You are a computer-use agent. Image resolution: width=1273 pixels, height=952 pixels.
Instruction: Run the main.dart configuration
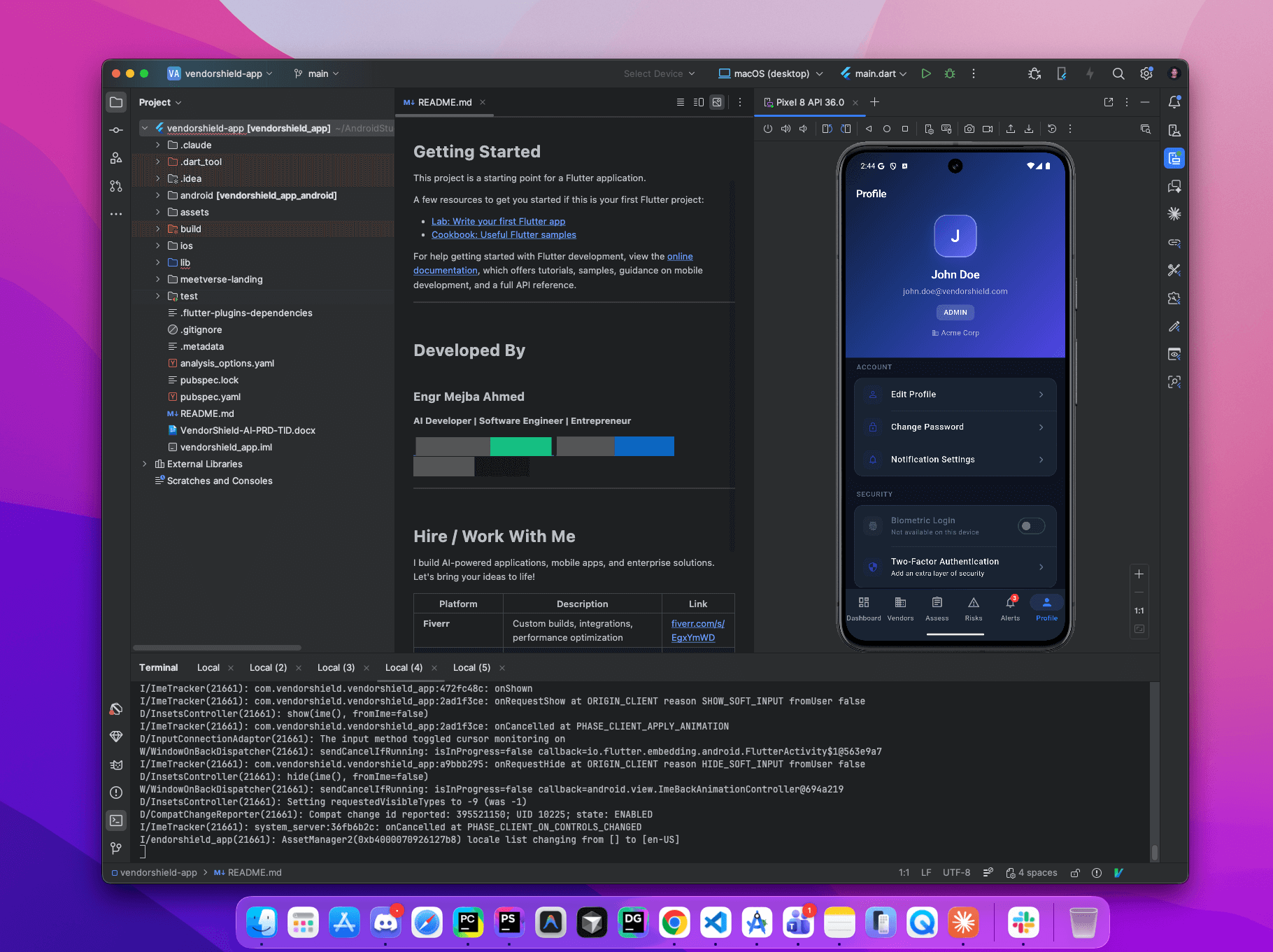click(x=926, y=73)
